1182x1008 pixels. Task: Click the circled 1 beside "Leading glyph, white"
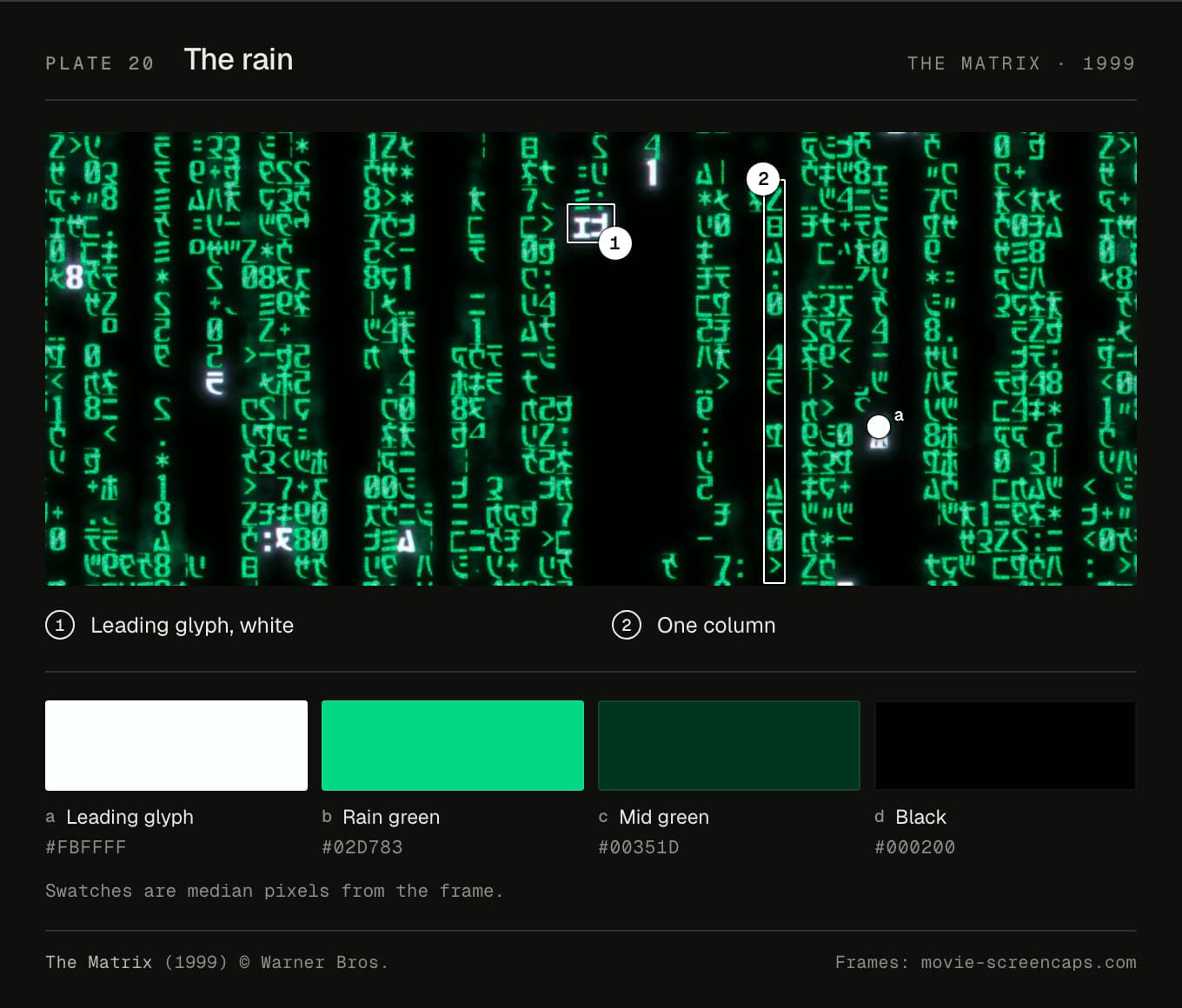click(x=60, y=625)
